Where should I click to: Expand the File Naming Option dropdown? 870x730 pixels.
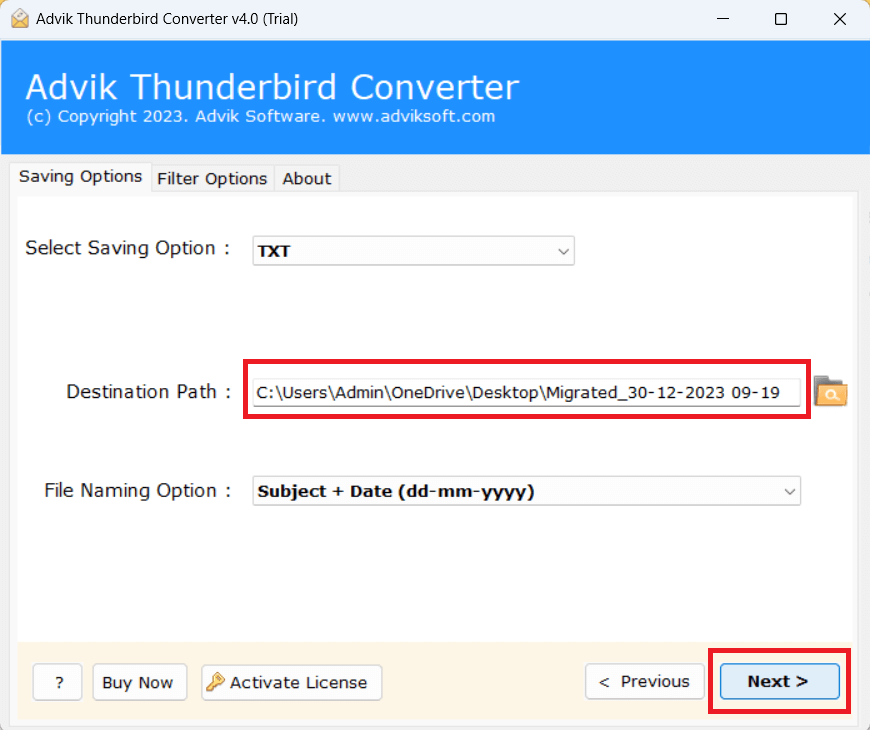(526, 491)
